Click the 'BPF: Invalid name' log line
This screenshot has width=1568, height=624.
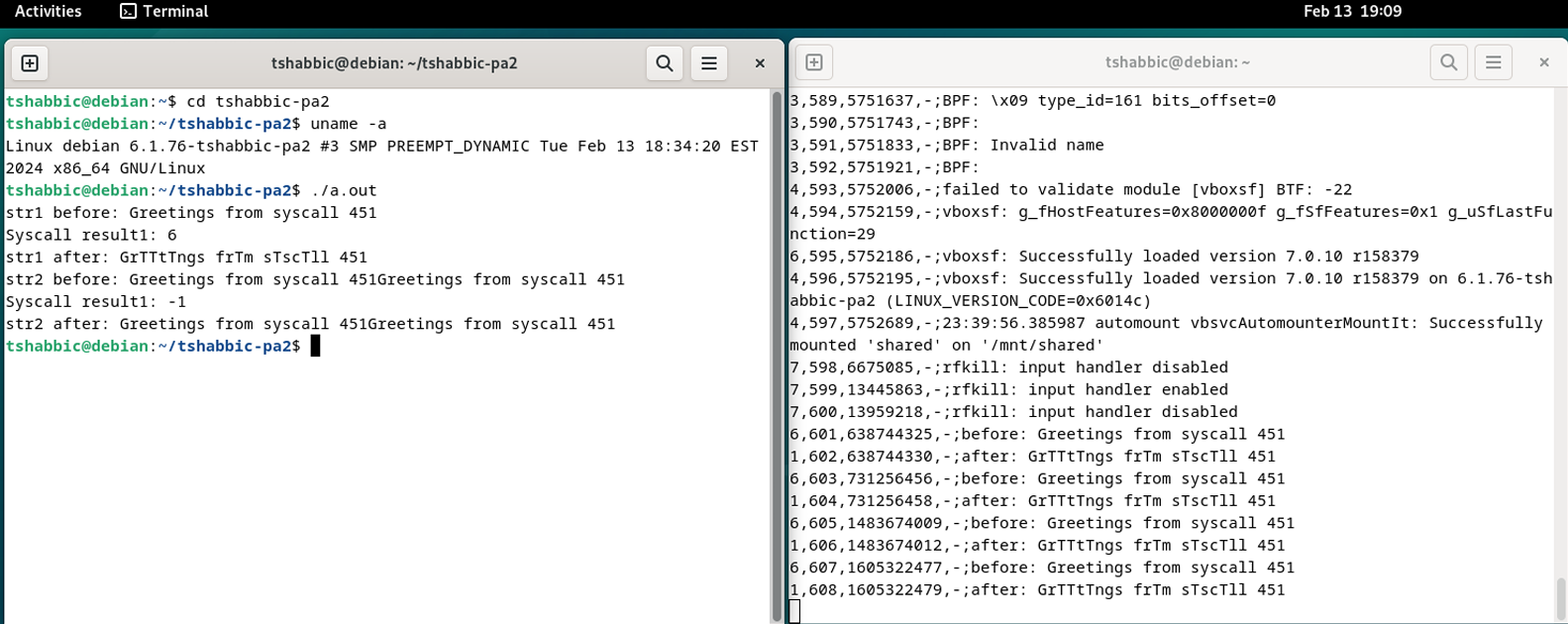(947, 145)
